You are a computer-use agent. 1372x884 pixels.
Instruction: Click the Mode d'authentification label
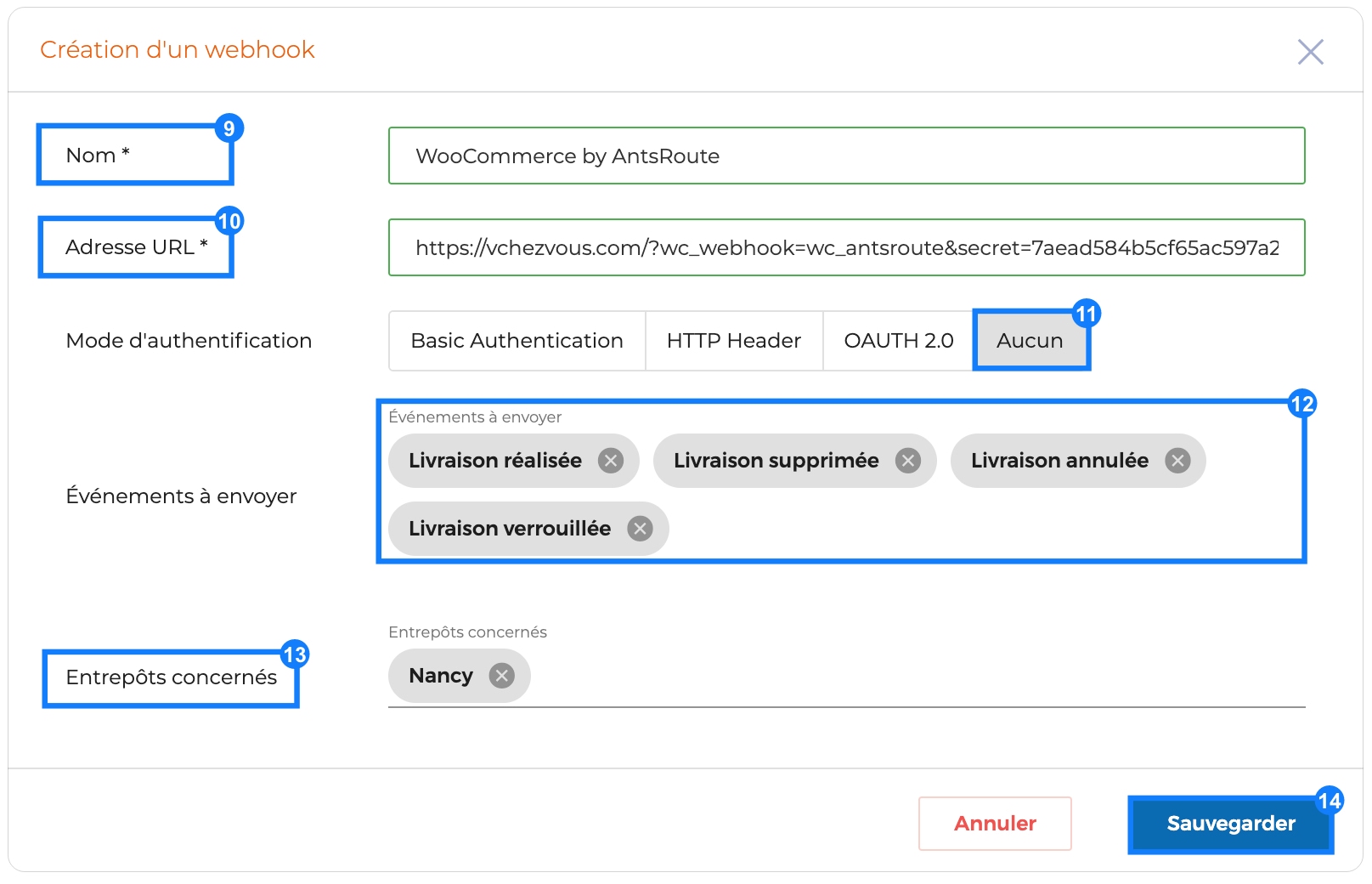click(189, 341)
